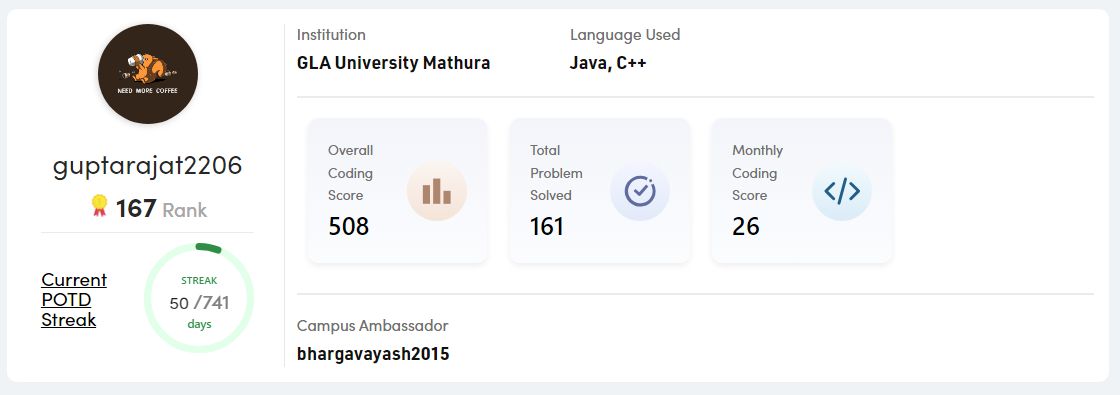Open the Current POTD Streak link
1120x395 pixels.
74,299
